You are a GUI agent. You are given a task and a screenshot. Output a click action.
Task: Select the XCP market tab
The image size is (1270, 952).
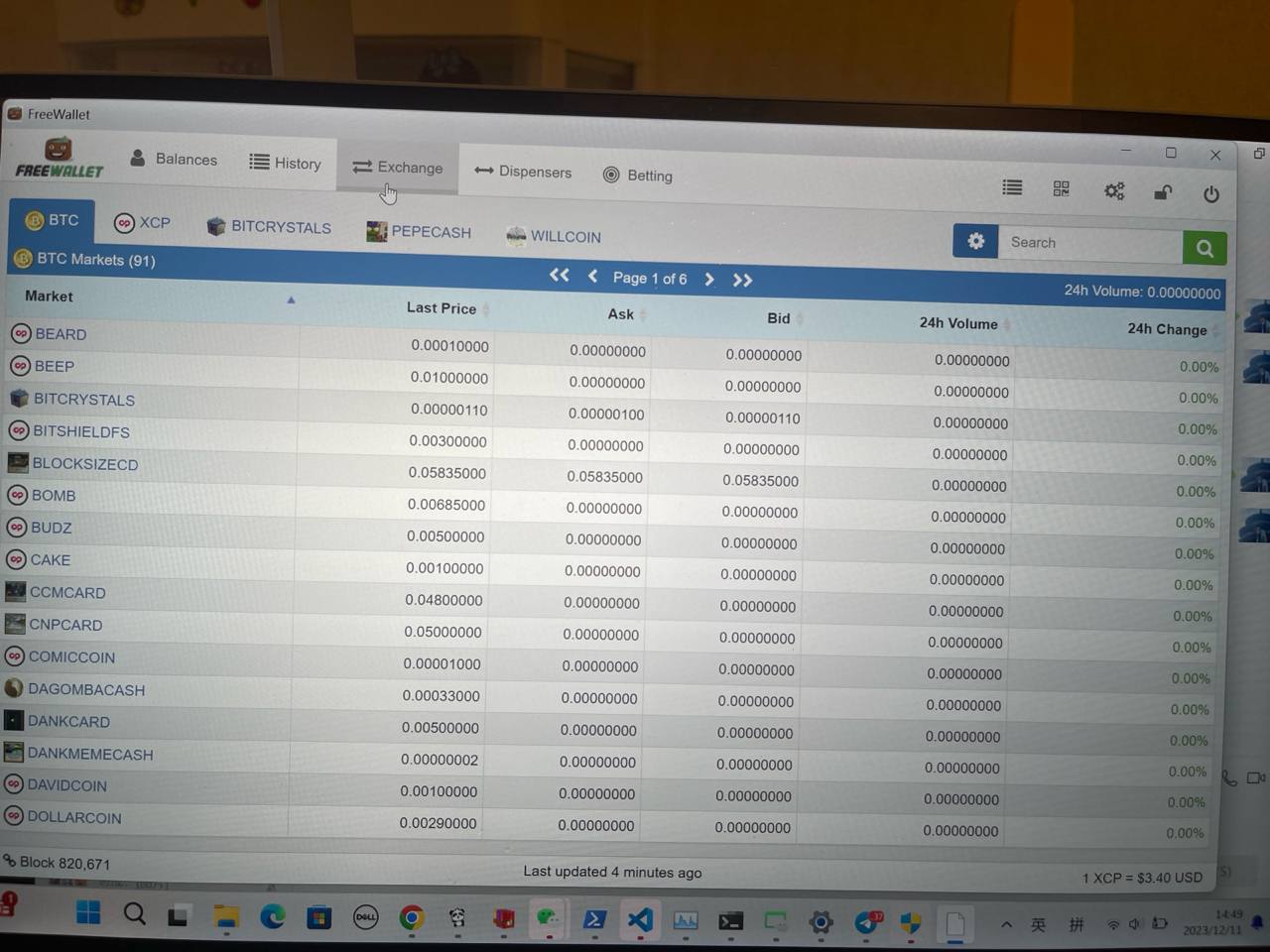143,222
